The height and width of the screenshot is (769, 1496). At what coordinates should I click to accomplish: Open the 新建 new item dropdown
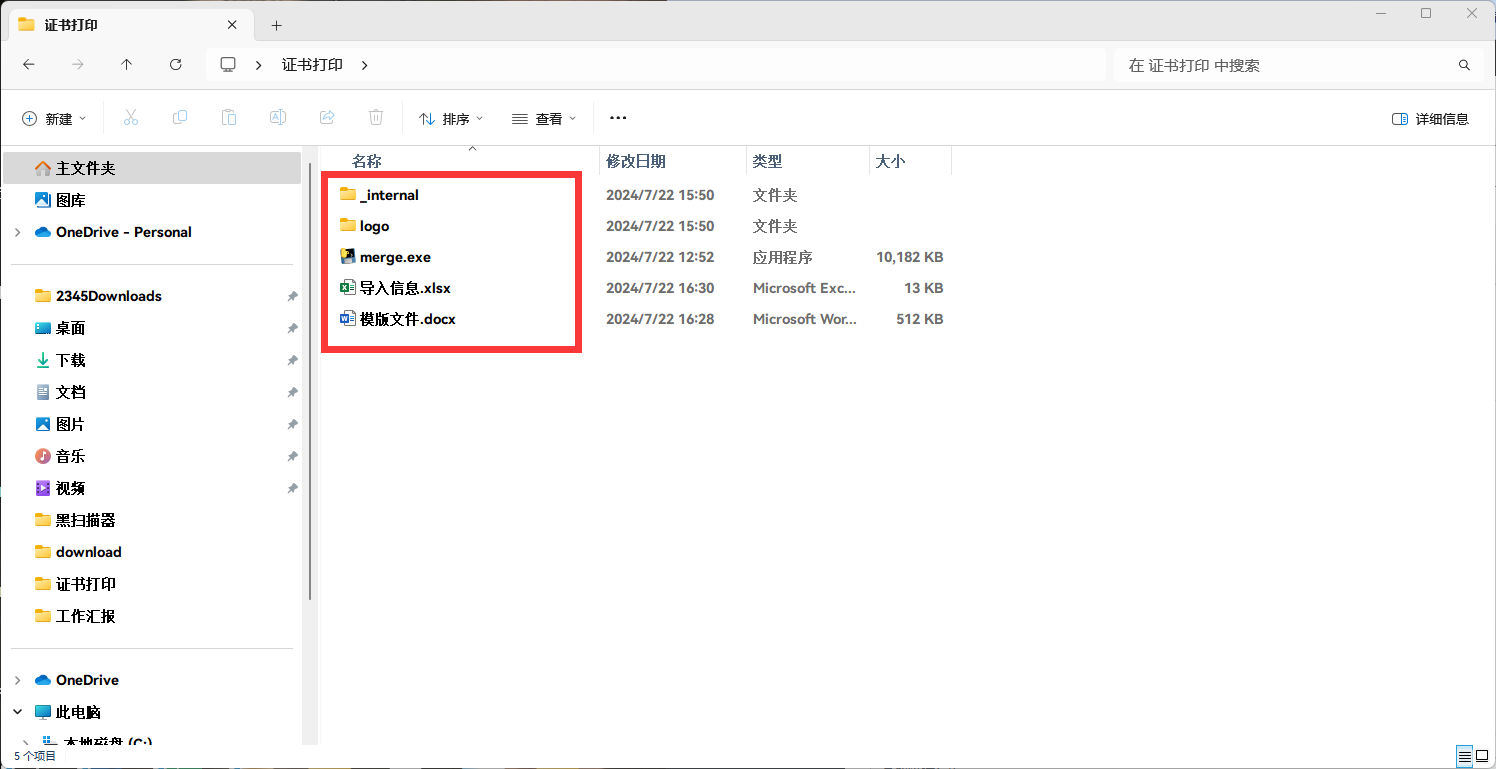tap(55, 117)
